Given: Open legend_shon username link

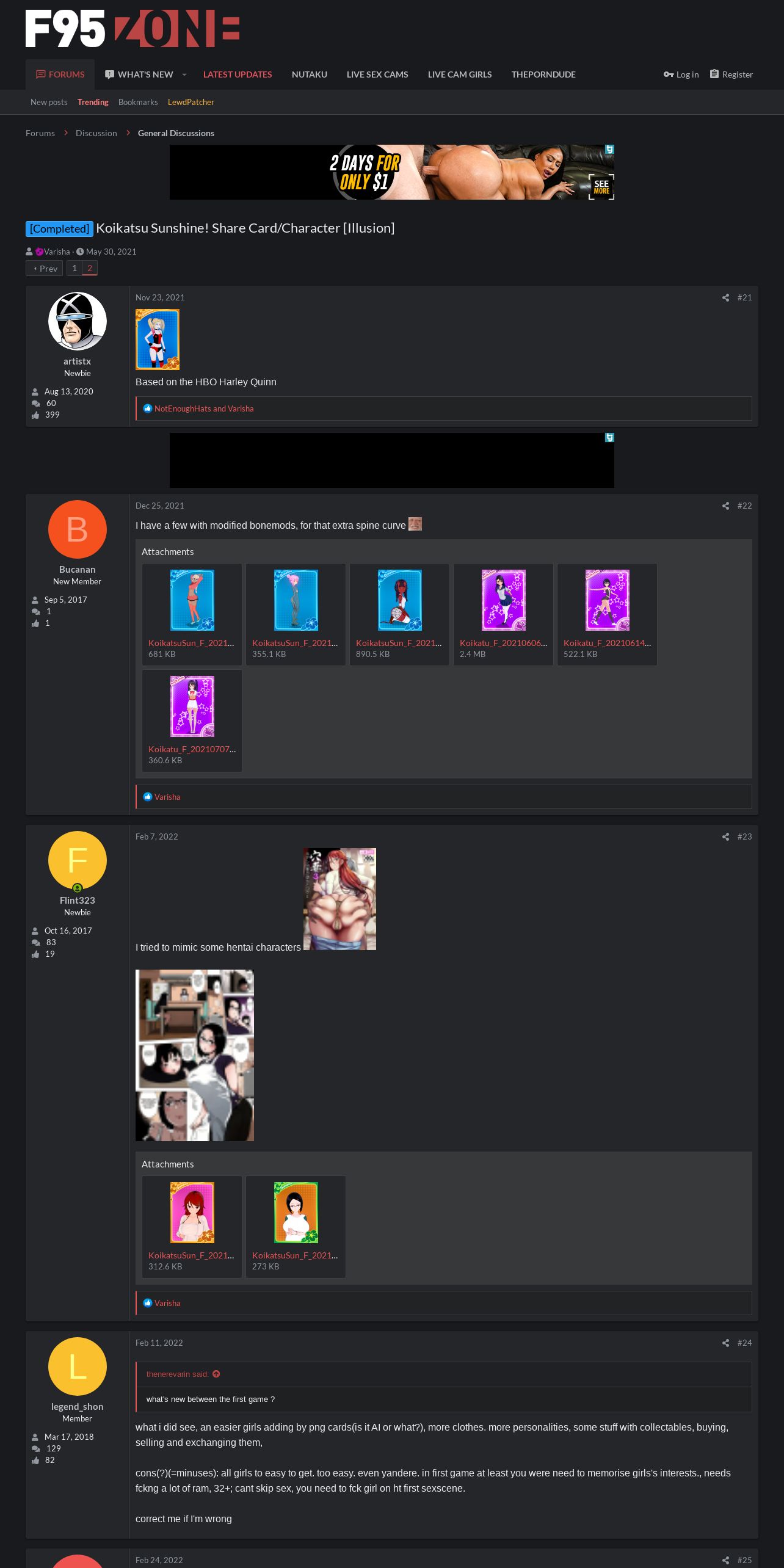Looking at the screenshot, I should (77, 1407).
